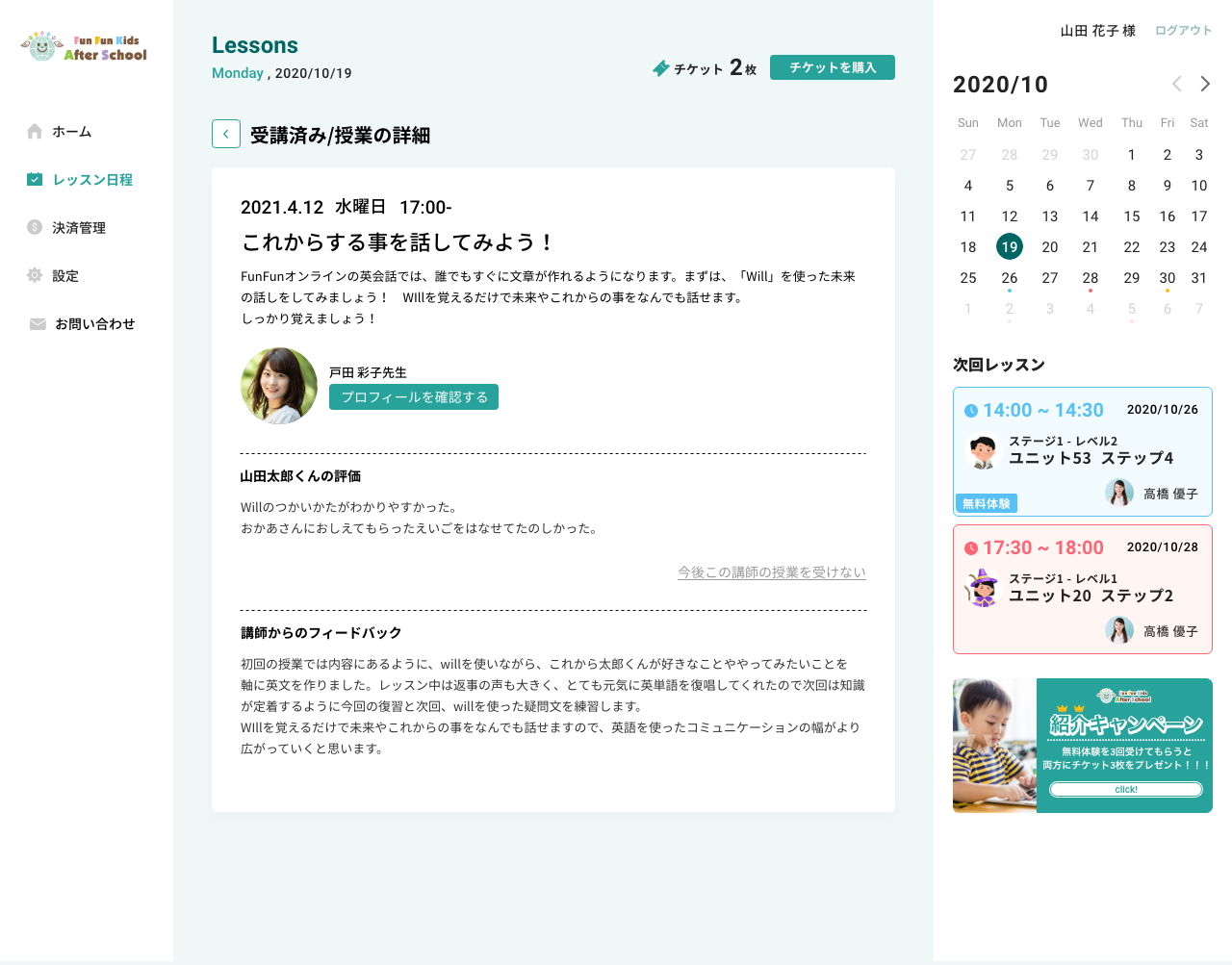The width and height of the screenshot is (1232, 965).
Task: Click the clock icon on 14:00 lesson card
Action: click(971, 411)
